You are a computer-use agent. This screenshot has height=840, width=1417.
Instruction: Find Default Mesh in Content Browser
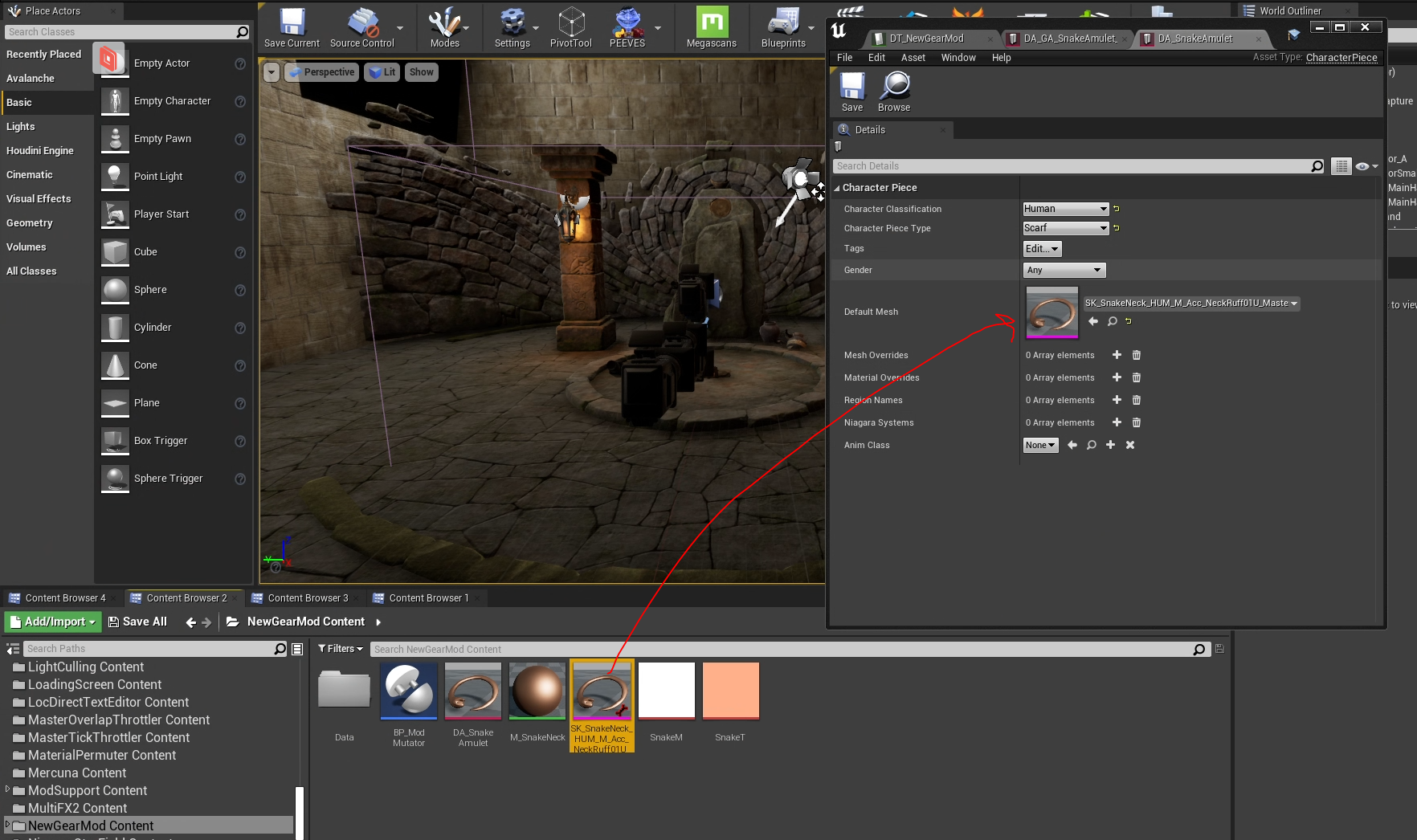coord(1112,321)
